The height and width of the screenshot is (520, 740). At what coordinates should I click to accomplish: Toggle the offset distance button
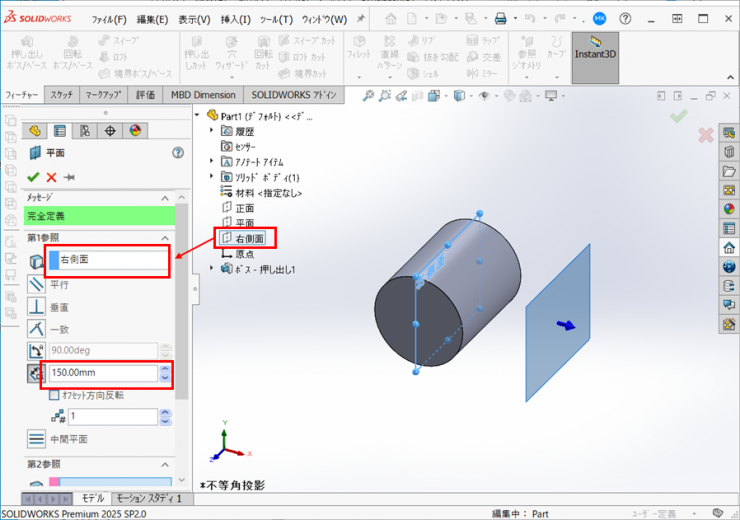[x=36, y=373]
